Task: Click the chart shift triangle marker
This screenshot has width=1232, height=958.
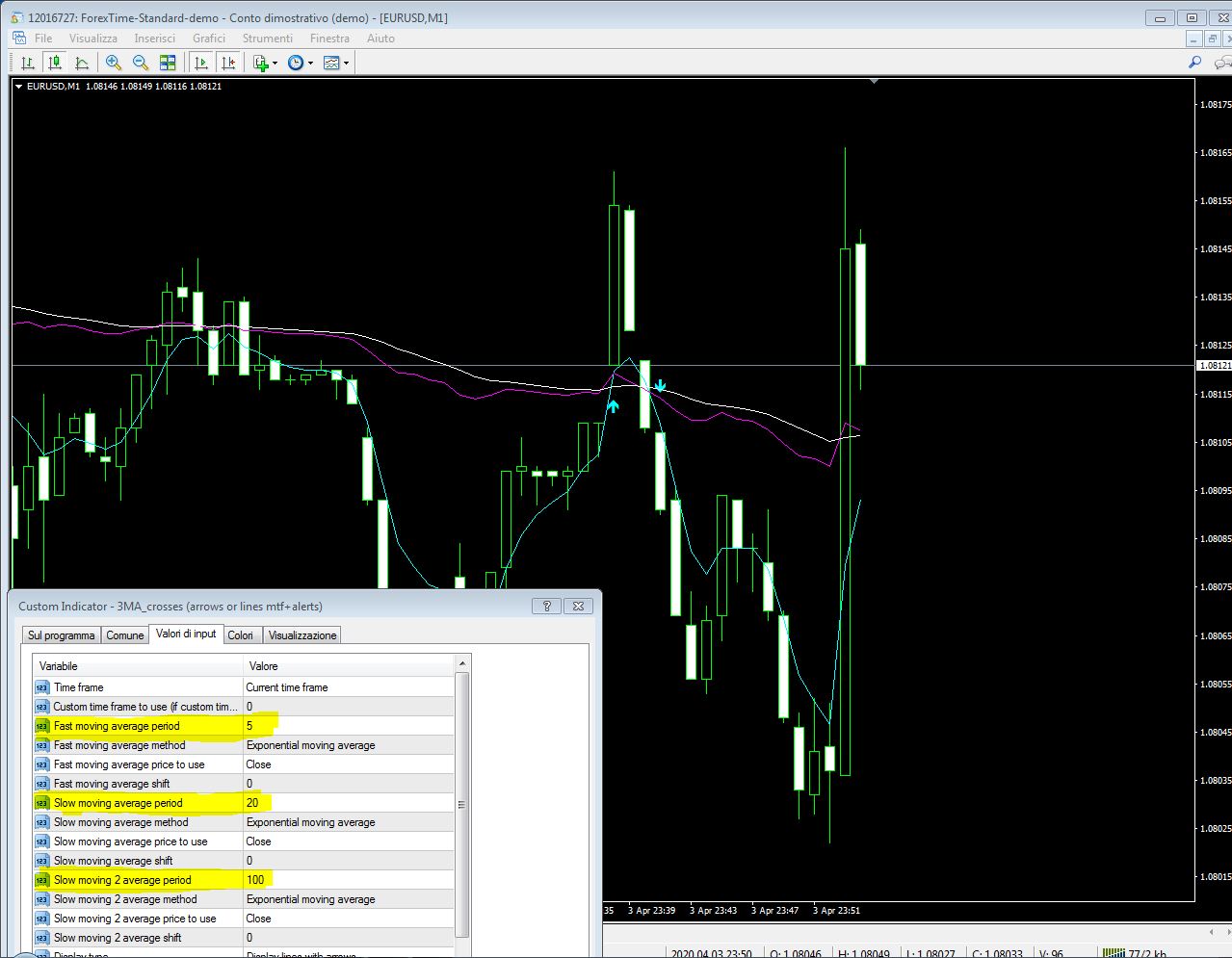Action: point(874,82)
